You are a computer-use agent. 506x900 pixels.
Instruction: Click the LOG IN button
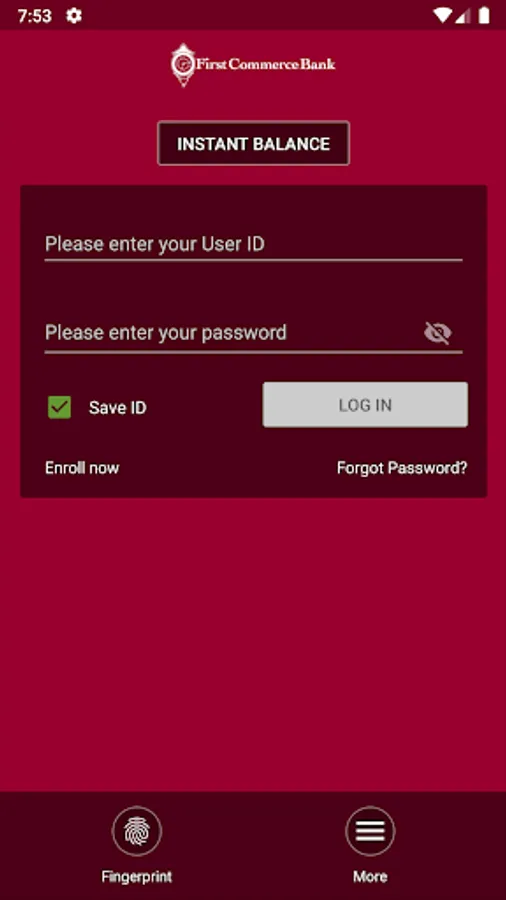click(365, 405)
